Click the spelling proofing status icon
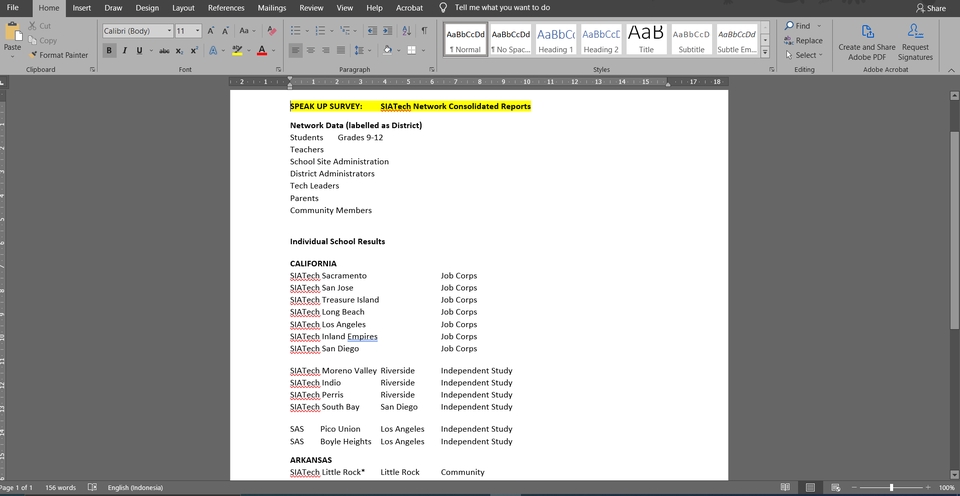This screenshot has width=960, height=496. pyautogui.click(x=92, y=487)
